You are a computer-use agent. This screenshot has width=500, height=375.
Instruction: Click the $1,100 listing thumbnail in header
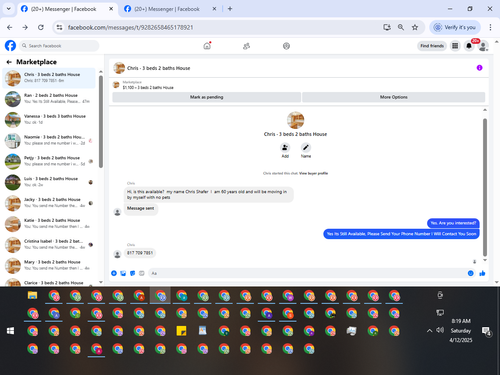point(116,85)
